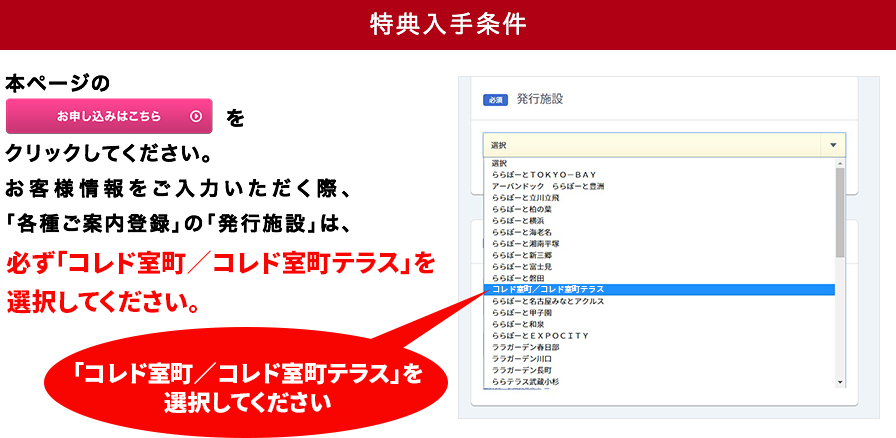Click the dropdown list scrollbar thumb
Image resolution: width=896 pixels, height=438 pixels.
tap(840, 215)
